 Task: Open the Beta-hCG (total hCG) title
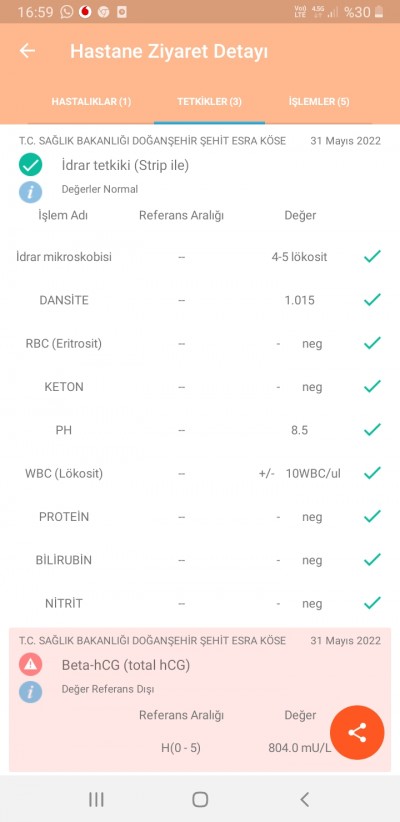[126, 665]
